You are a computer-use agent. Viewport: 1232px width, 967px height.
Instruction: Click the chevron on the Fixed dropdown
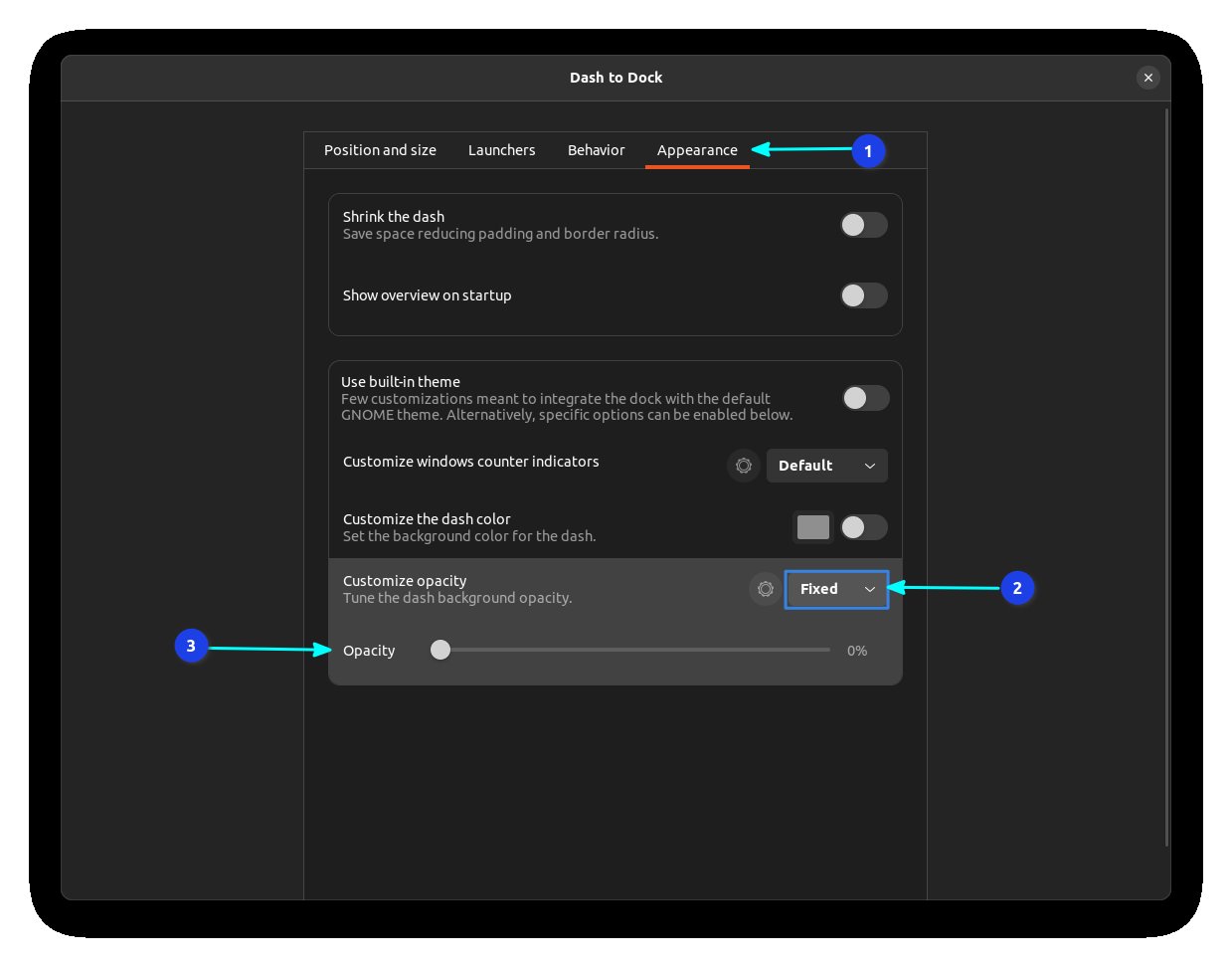tap(870, 589)
